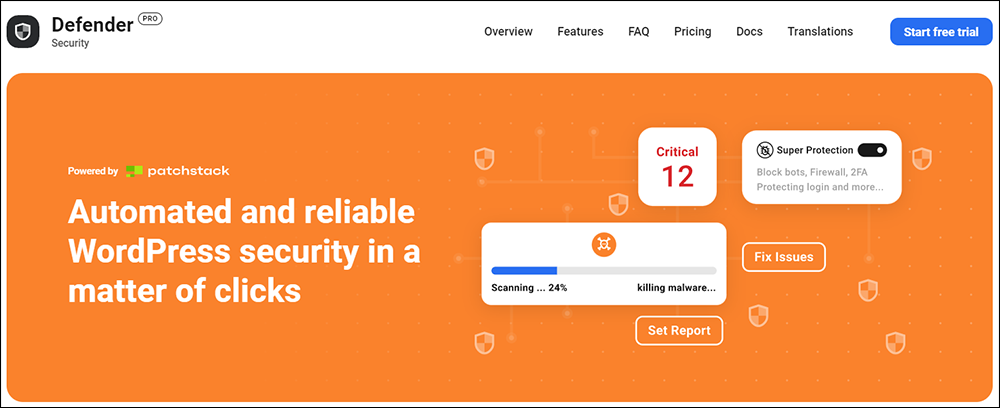Open the Features nav item

[x=580, y=31]
